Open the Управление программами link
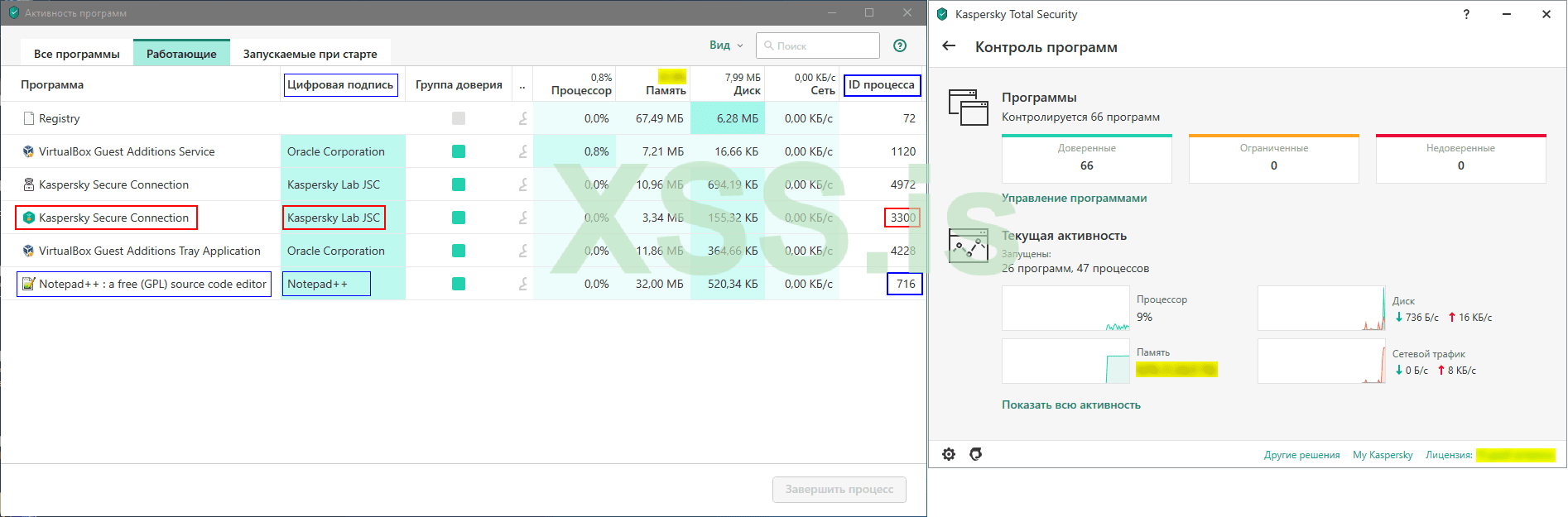 (1074, 198)
